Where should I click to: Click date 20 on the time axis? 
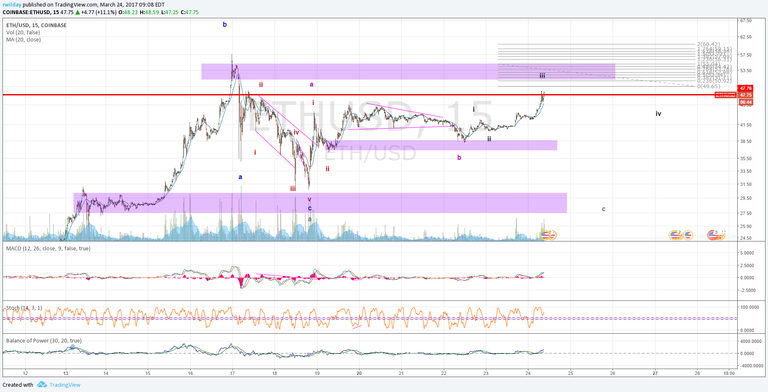359,372
